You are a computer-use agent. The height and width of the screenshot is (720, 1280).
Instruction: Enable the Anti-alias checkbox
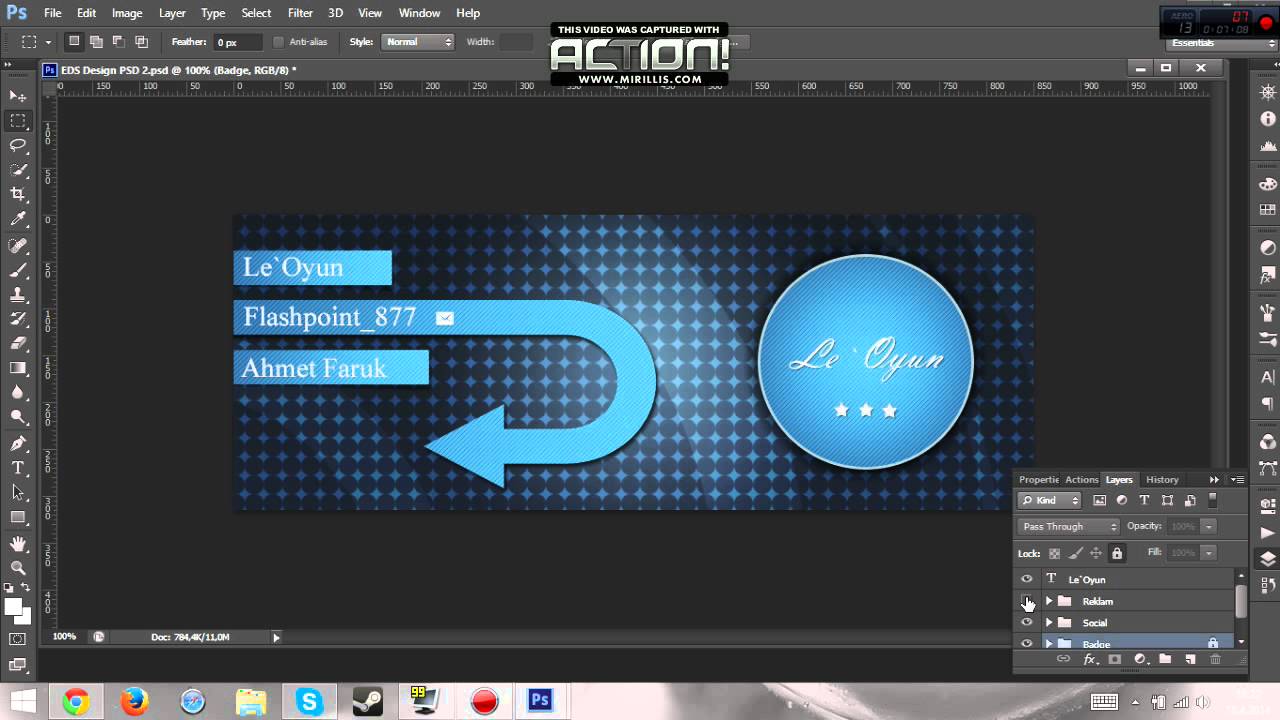coord(279,42)
